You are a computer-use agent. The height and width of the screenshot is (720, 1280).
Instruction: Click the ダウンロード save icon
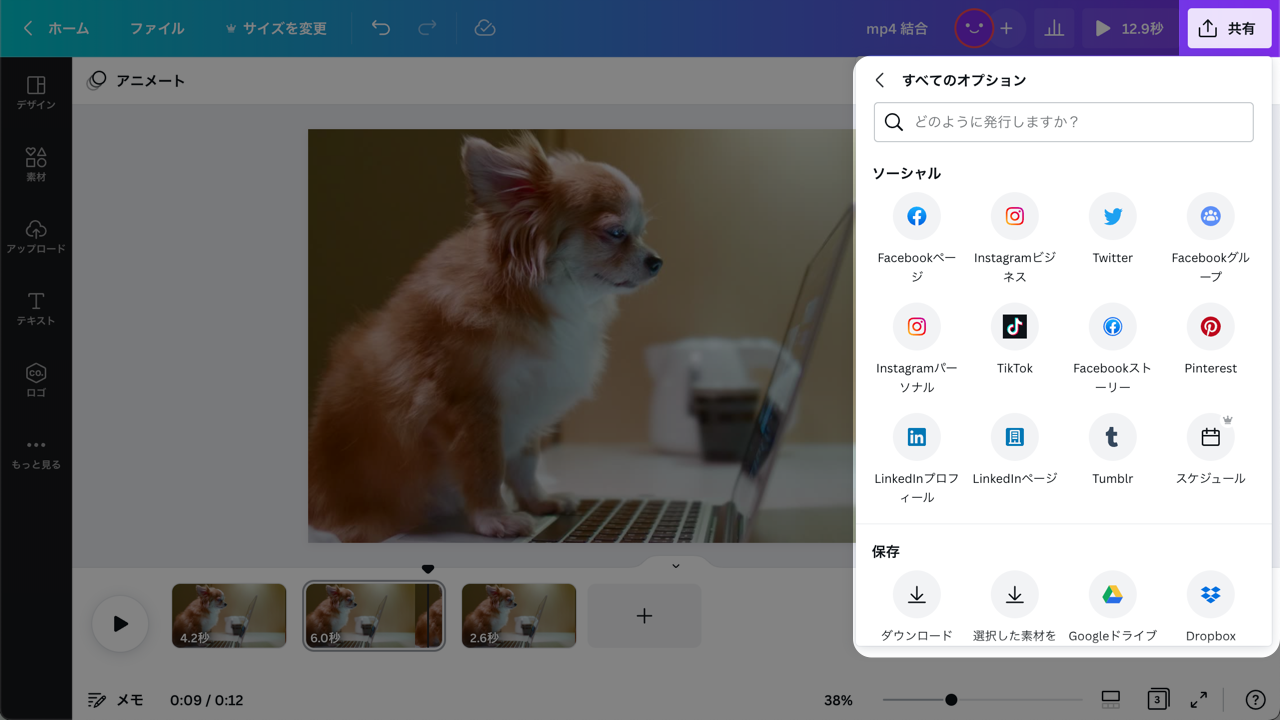tap(916, 595)
